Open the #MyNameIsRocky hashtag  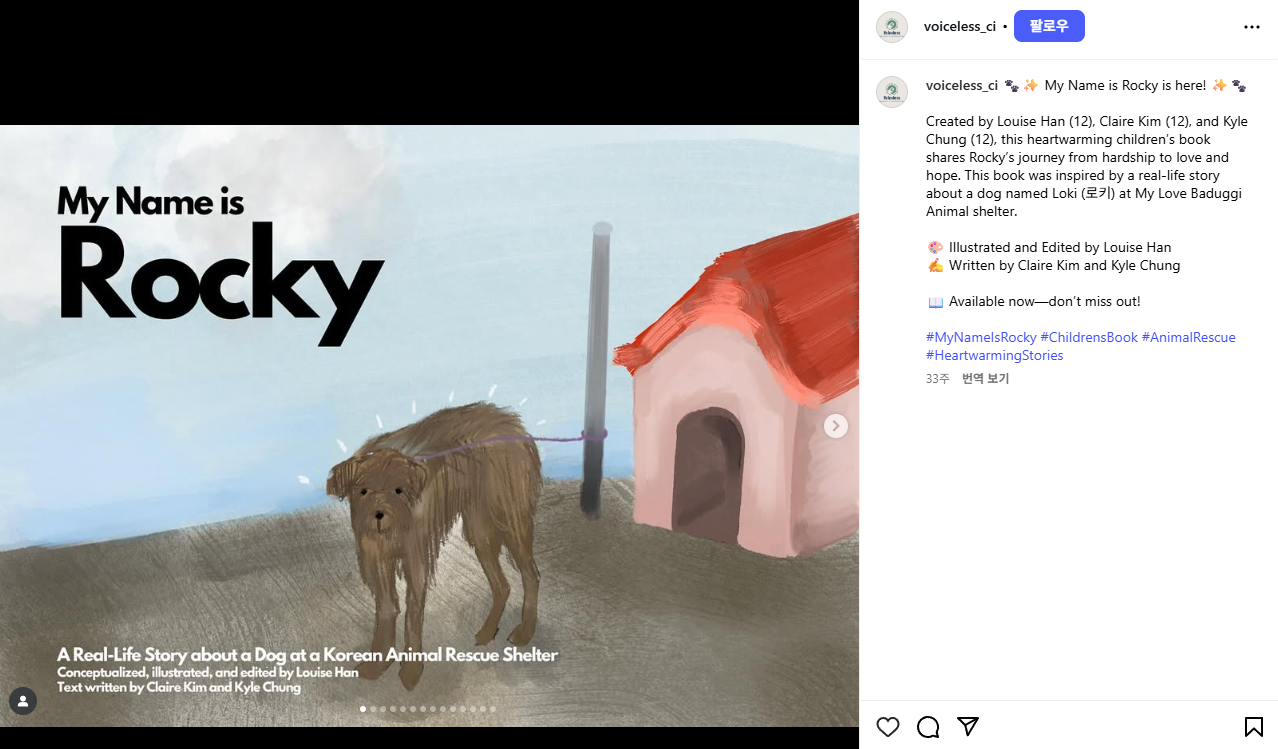pos(981,337)
